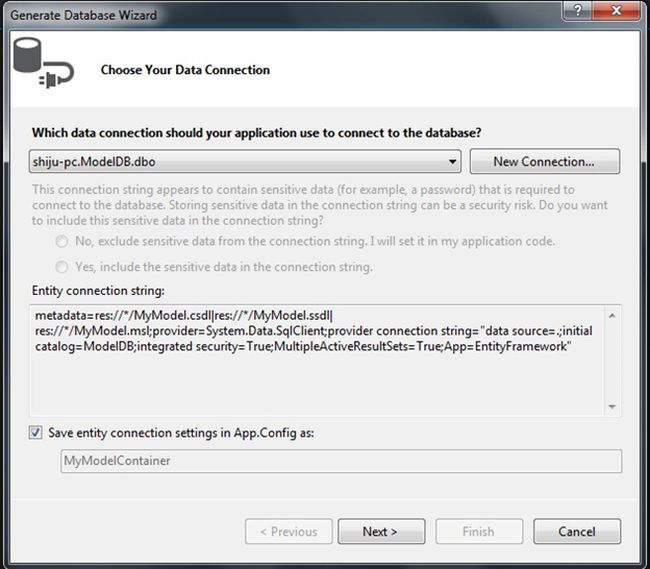650x569 pixels.
Task: Select 'No, exclude sensitive data' radio option
Action: tap(63, 242)
